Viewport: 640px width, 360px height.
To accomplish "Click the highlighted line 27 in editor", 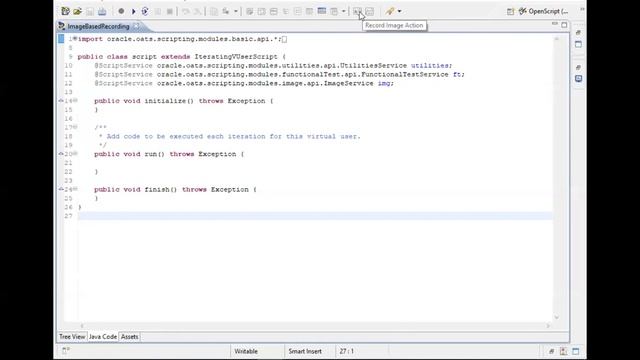I will [x=315, y=216].
